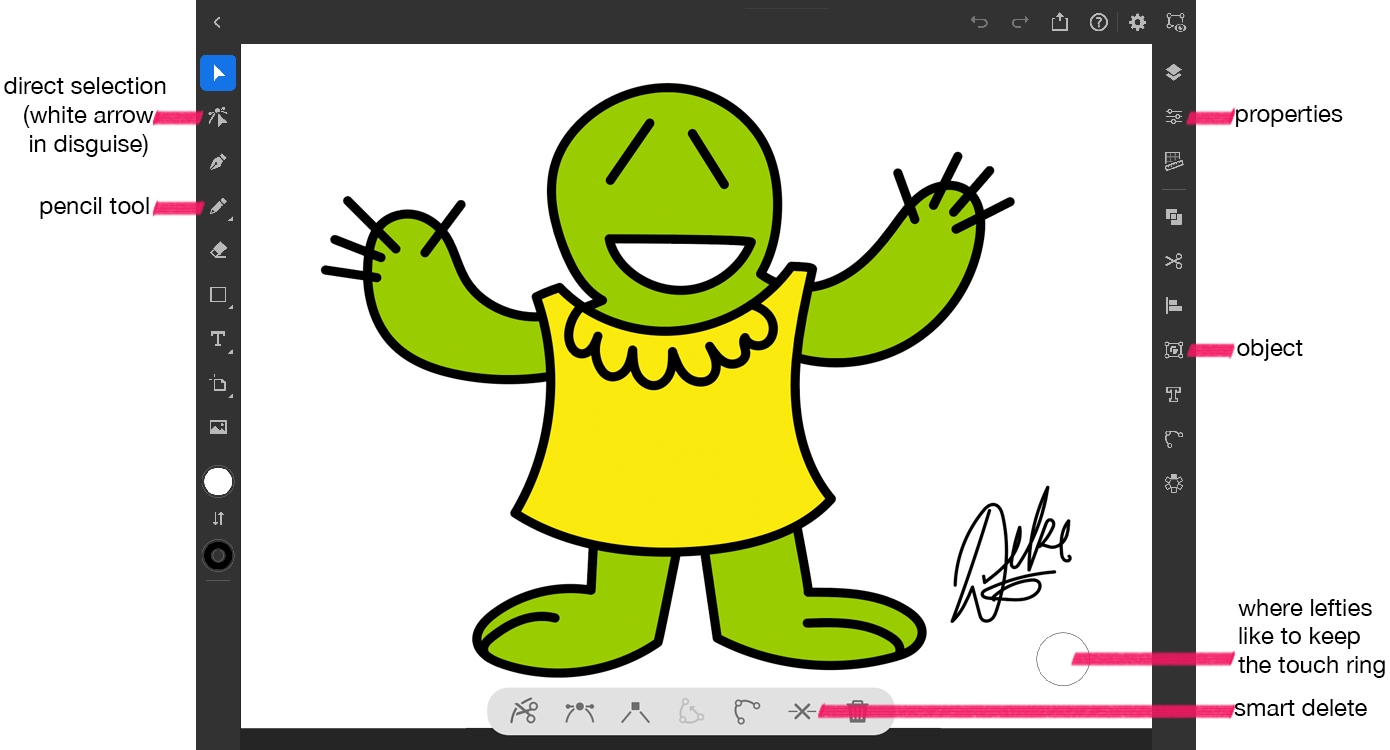Toggle the Layers panel open

(x=1172, y=72)
